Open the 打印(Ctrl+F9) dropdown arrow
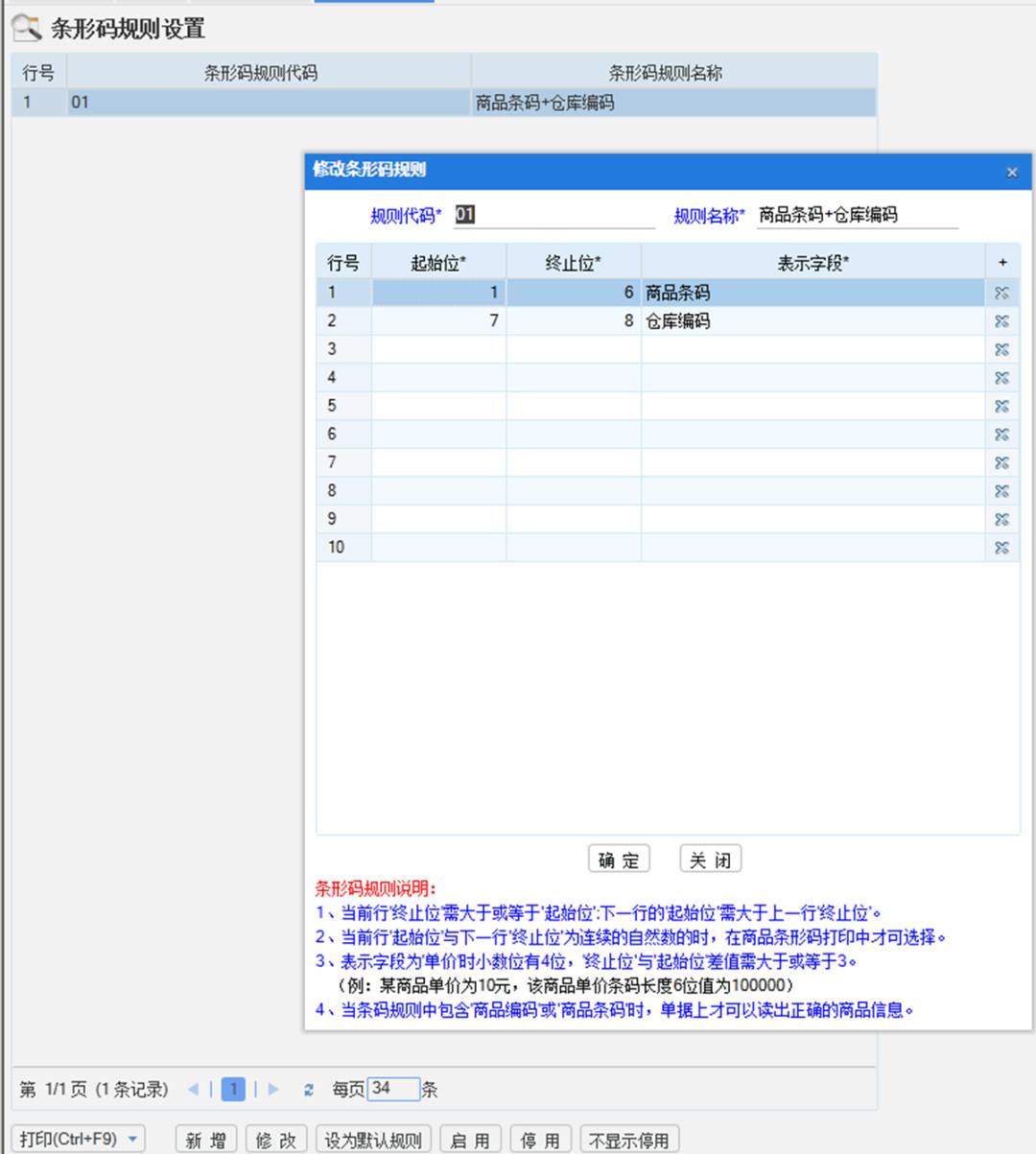 132,1140
